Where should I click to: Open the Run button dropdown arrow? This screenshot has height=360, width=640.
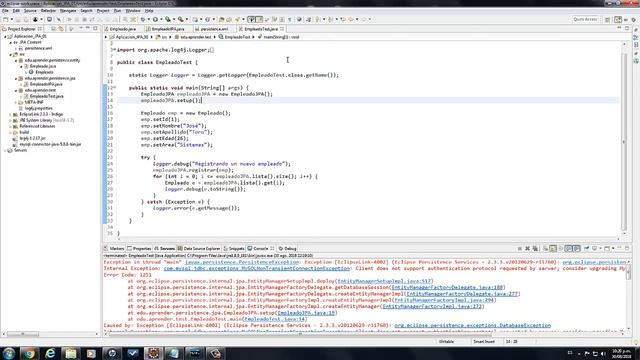[x=161, y=19]
